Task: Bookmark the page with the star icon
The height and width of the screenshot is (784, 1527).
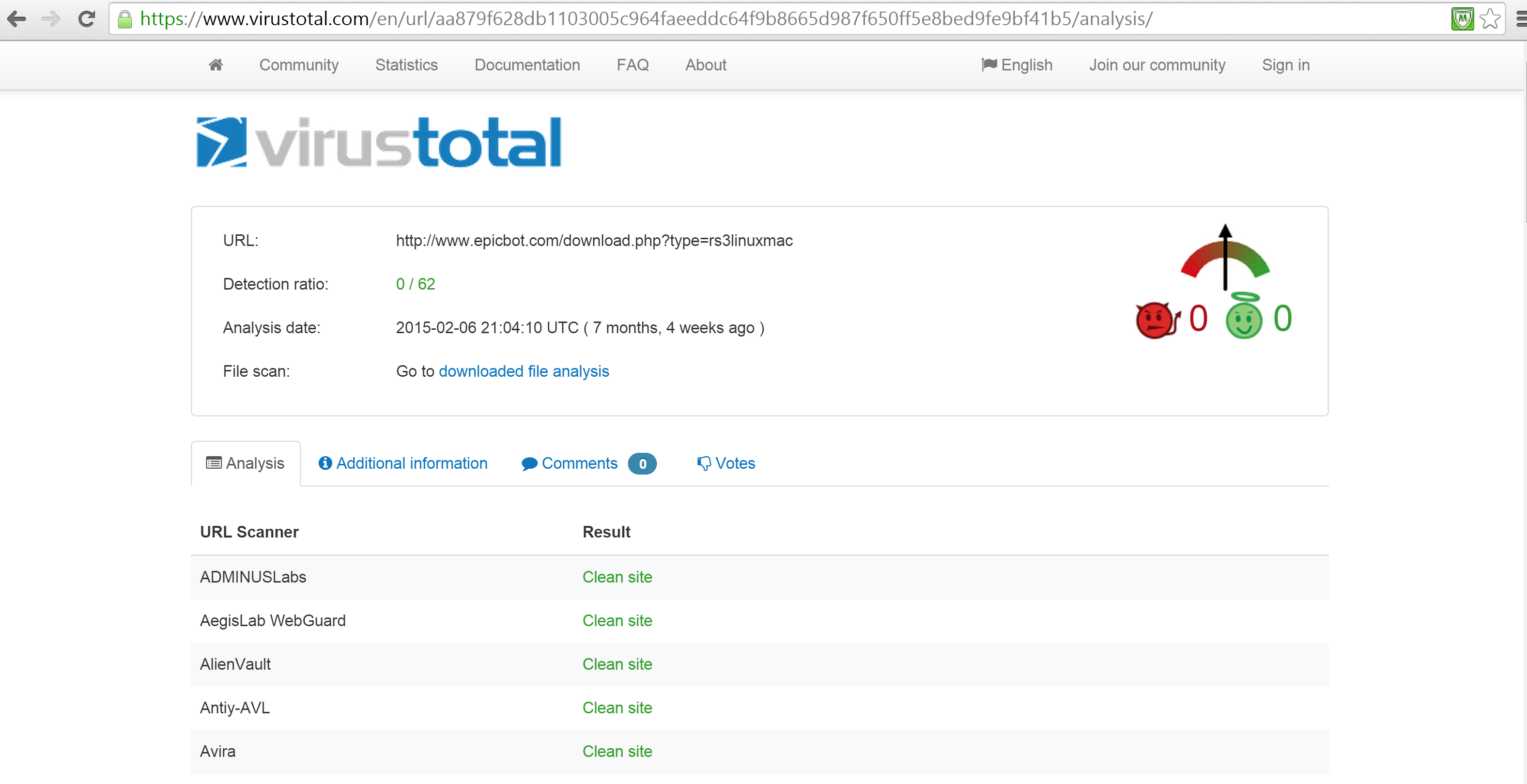Action: pyautogui.click(x=1490, y=19)
